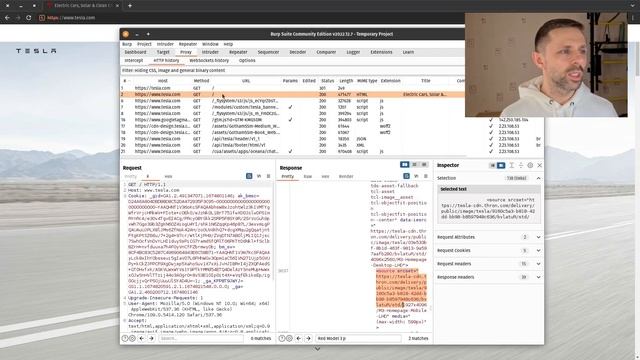Image resolution: width=640 pixels, height=360 pixels.
Task: Click Inspector expand all sections icon
Action: (511, 165)
